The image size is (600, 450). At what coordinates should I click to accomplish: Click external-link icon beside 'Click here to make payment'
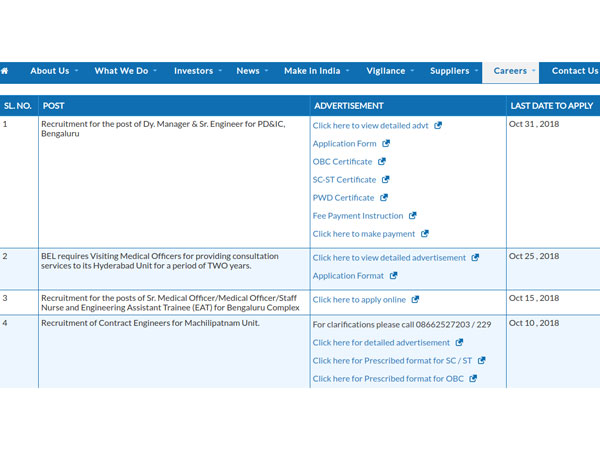(424, 233)
